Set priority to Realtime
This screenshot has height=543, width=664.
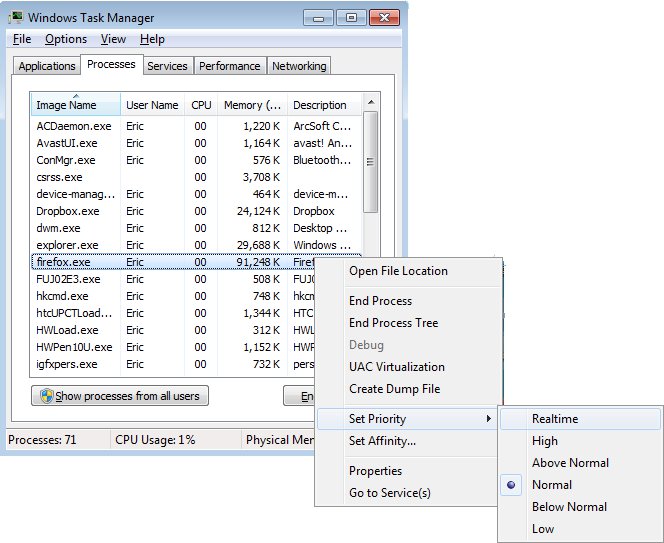tap(580, 419)
